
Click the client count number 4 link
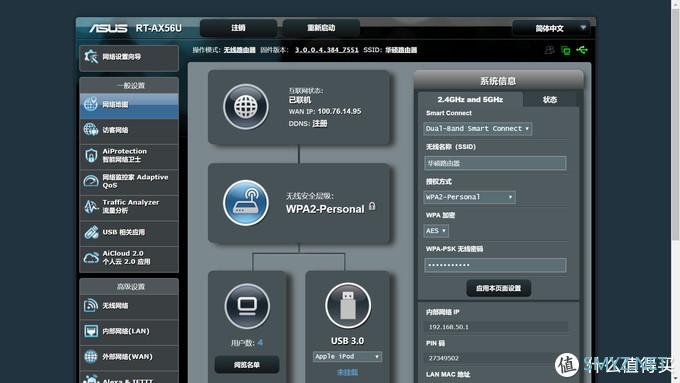click(260, 343)
